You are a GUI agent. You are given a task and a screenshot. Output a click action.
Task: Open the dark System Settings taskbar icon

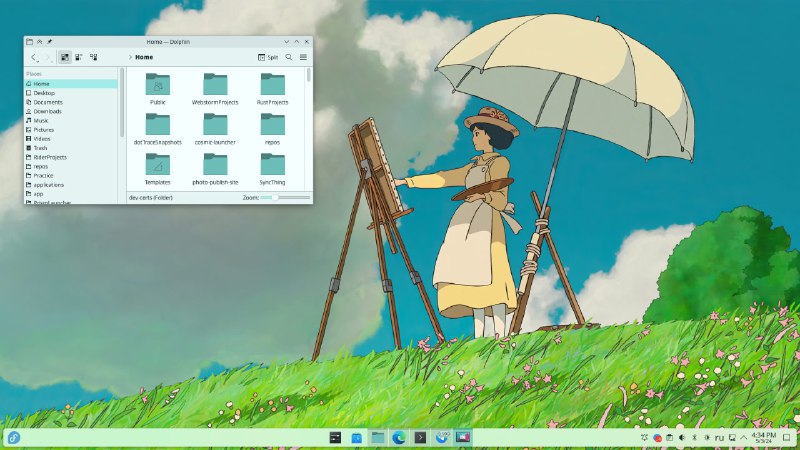click(335, 437)
